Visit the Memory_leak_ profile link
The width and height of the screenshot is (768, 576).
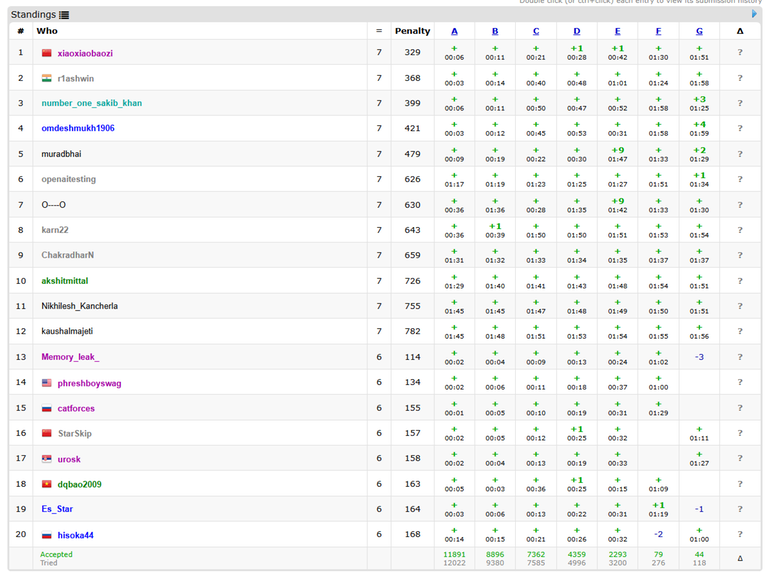[x=70, y=357]
